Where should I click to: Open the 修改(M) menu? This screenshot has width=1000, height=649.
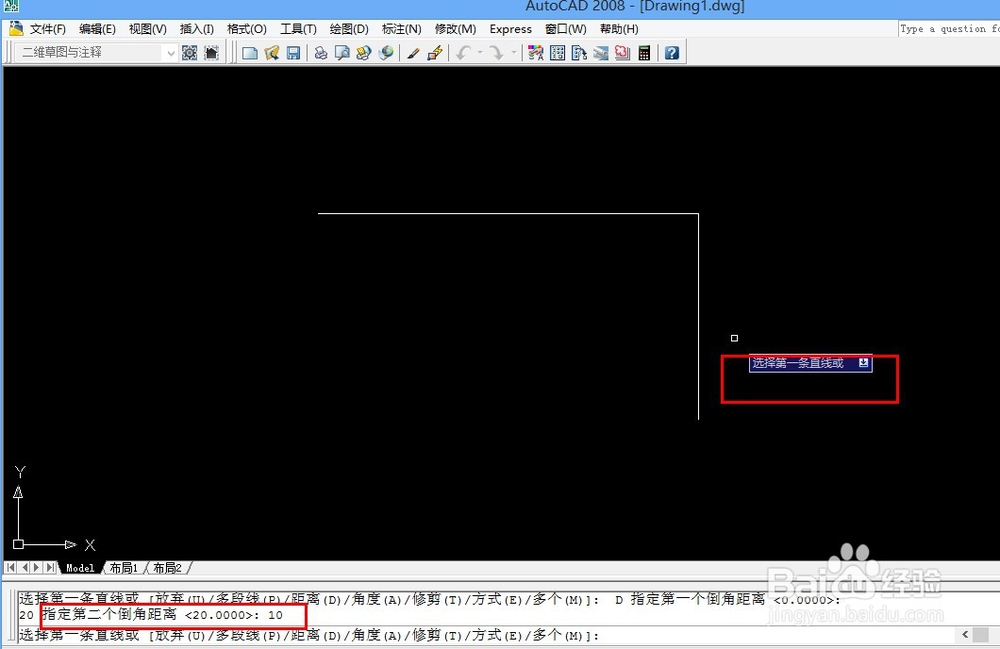tap(455, 29)
